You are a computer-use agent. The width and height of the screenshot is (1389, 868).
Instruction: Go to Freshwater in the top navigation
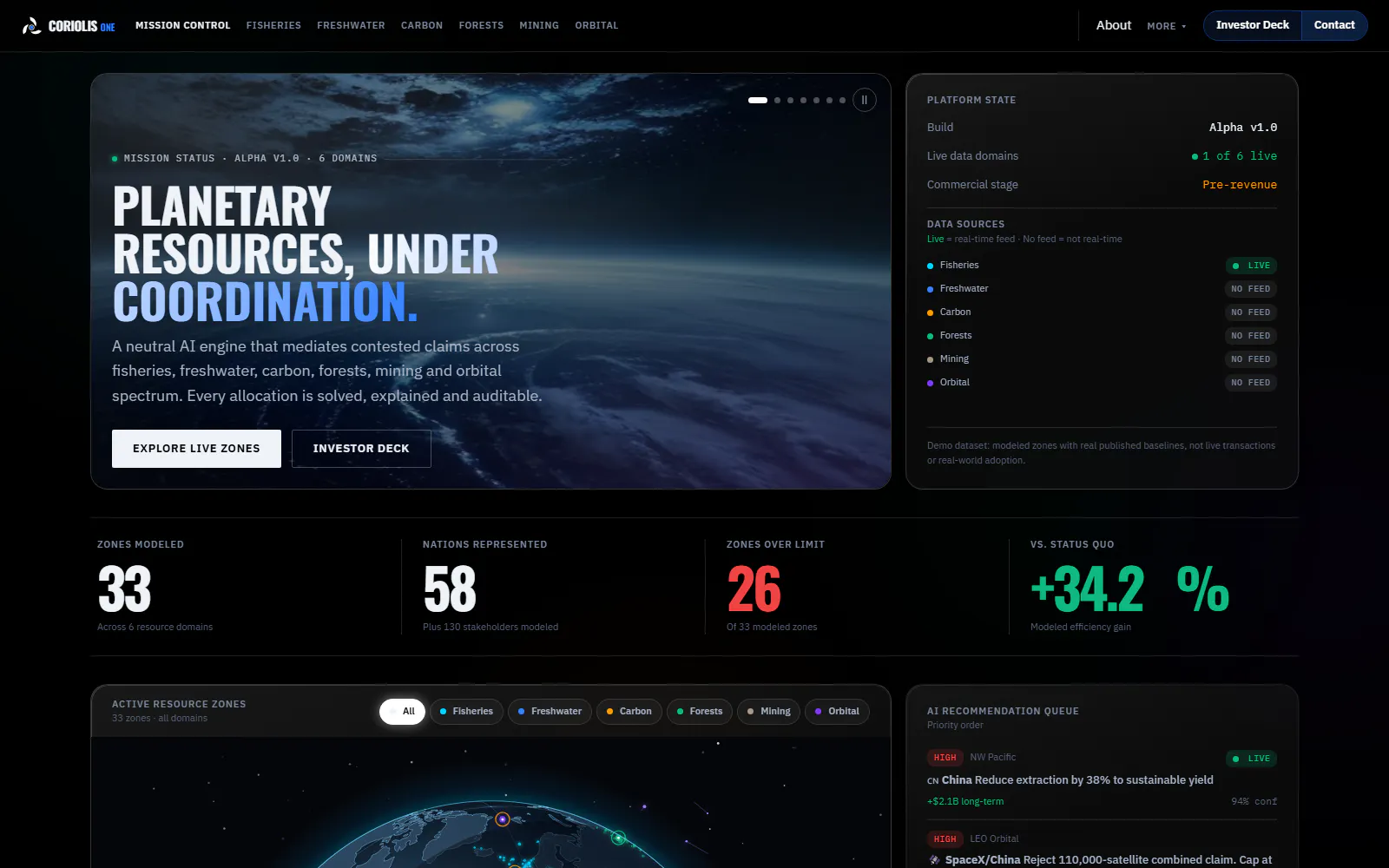[351, 26]
